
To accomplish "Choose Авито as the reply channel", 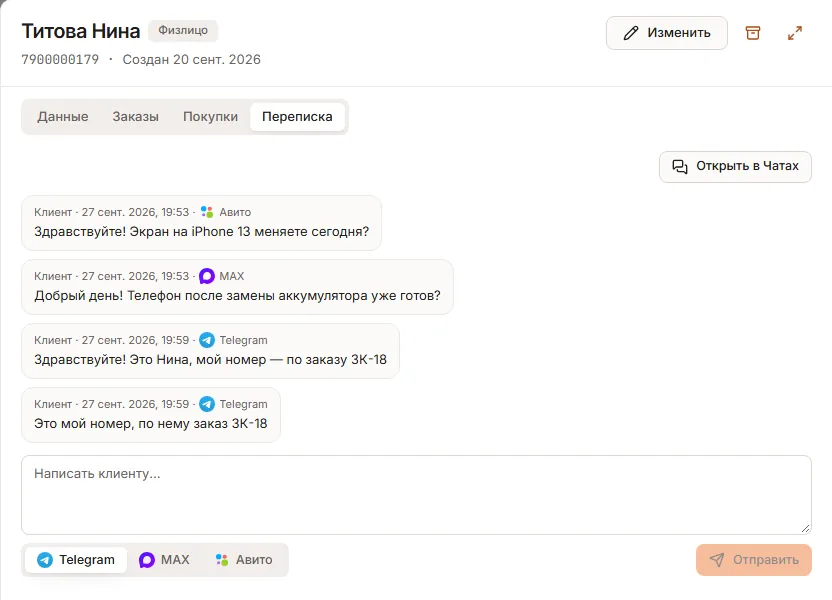I will pos(244,560).
